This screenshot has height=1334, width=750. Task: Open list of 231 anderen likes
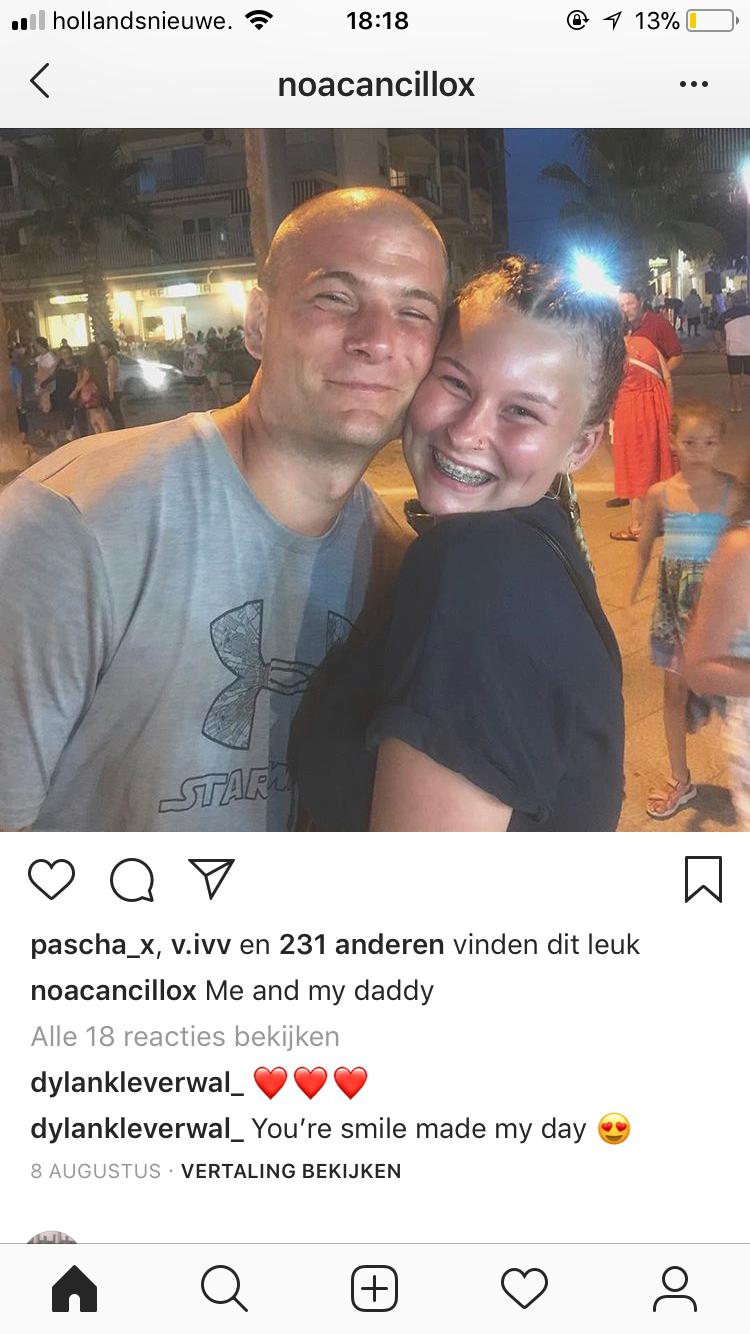click(362, 944)
